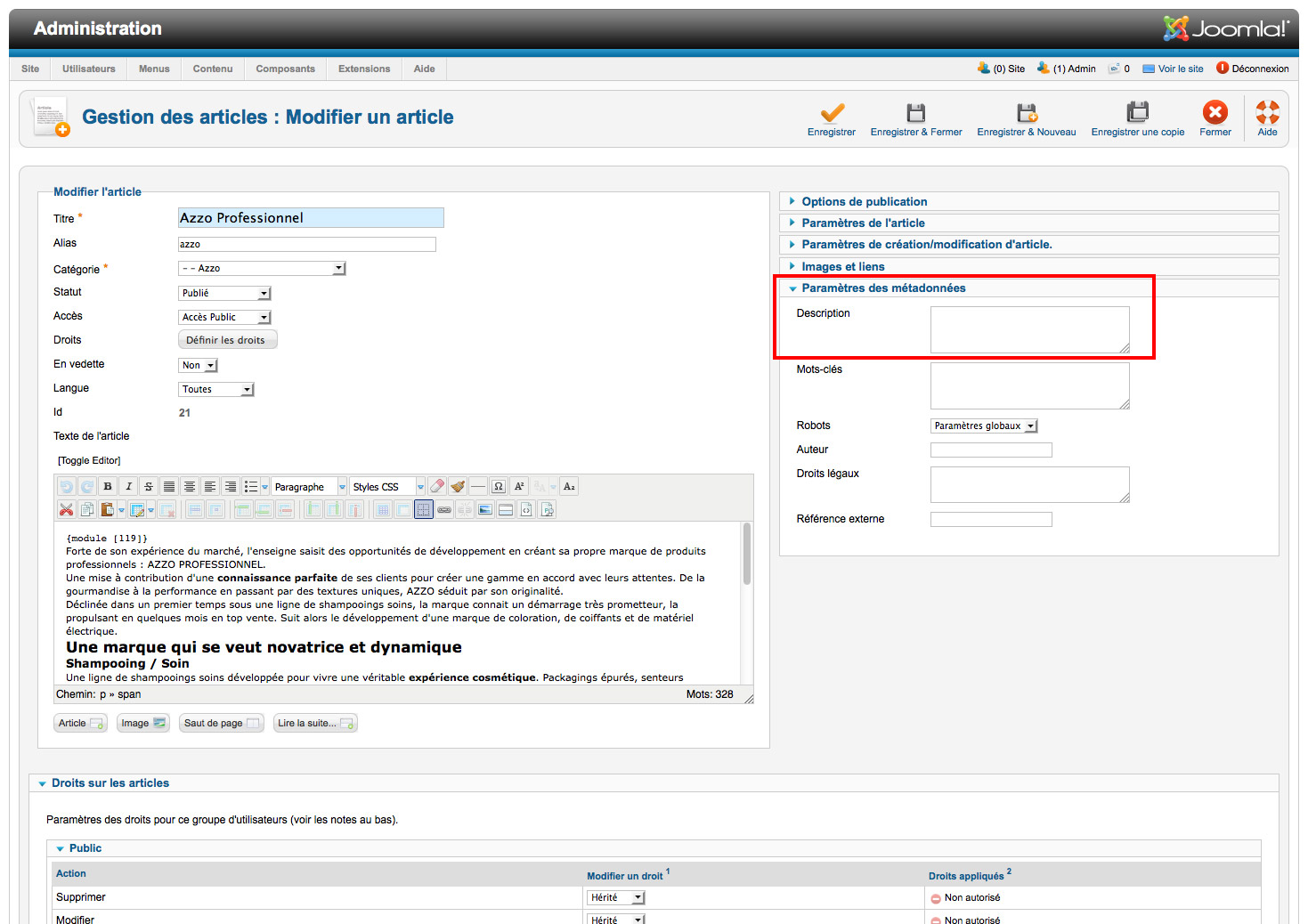Viewport: 1308px width, 924px height.
Task: Click the editor's vertical scrollbar
Action: click(747, 603)
